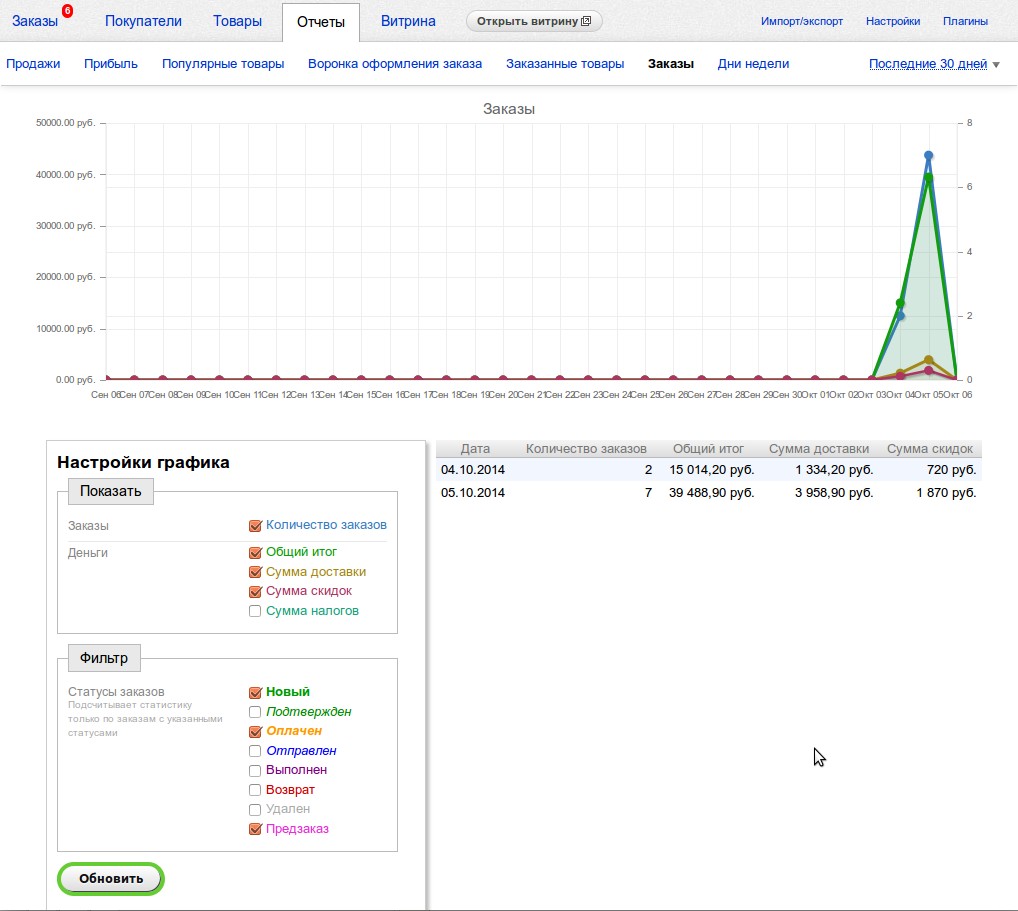Show the Продажи report
This screenshot has height=911, width=1018.
click(x=33, y=64)
